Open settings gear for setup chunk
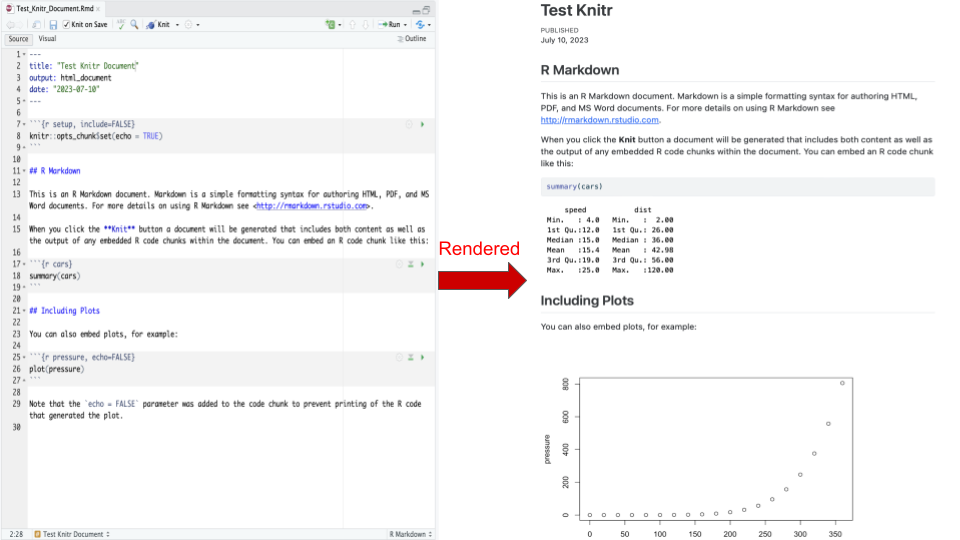This screenshot has height=540, width=960. pos(409,124)
